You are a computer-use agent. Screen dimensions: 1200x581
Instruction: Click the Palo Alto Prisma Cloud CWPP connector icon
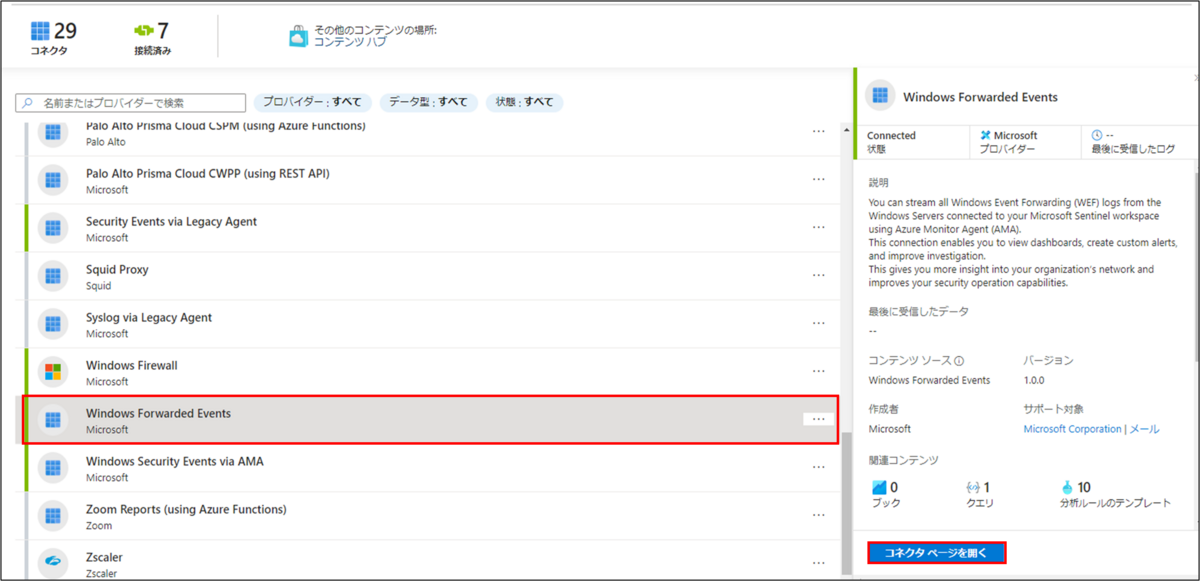(52, 180)
